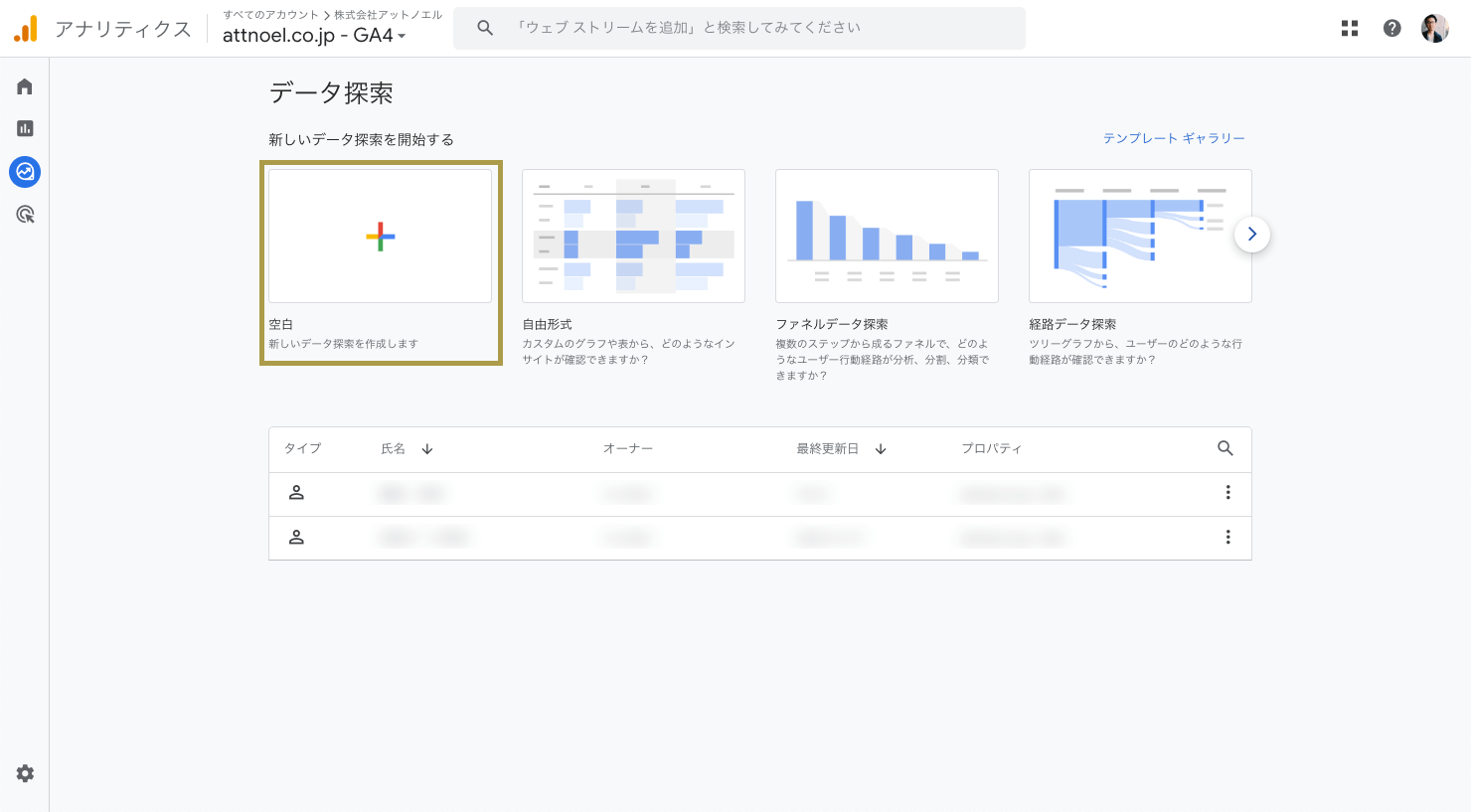
Task: Create a blank 空白 exploration
Action: (380, 237)
